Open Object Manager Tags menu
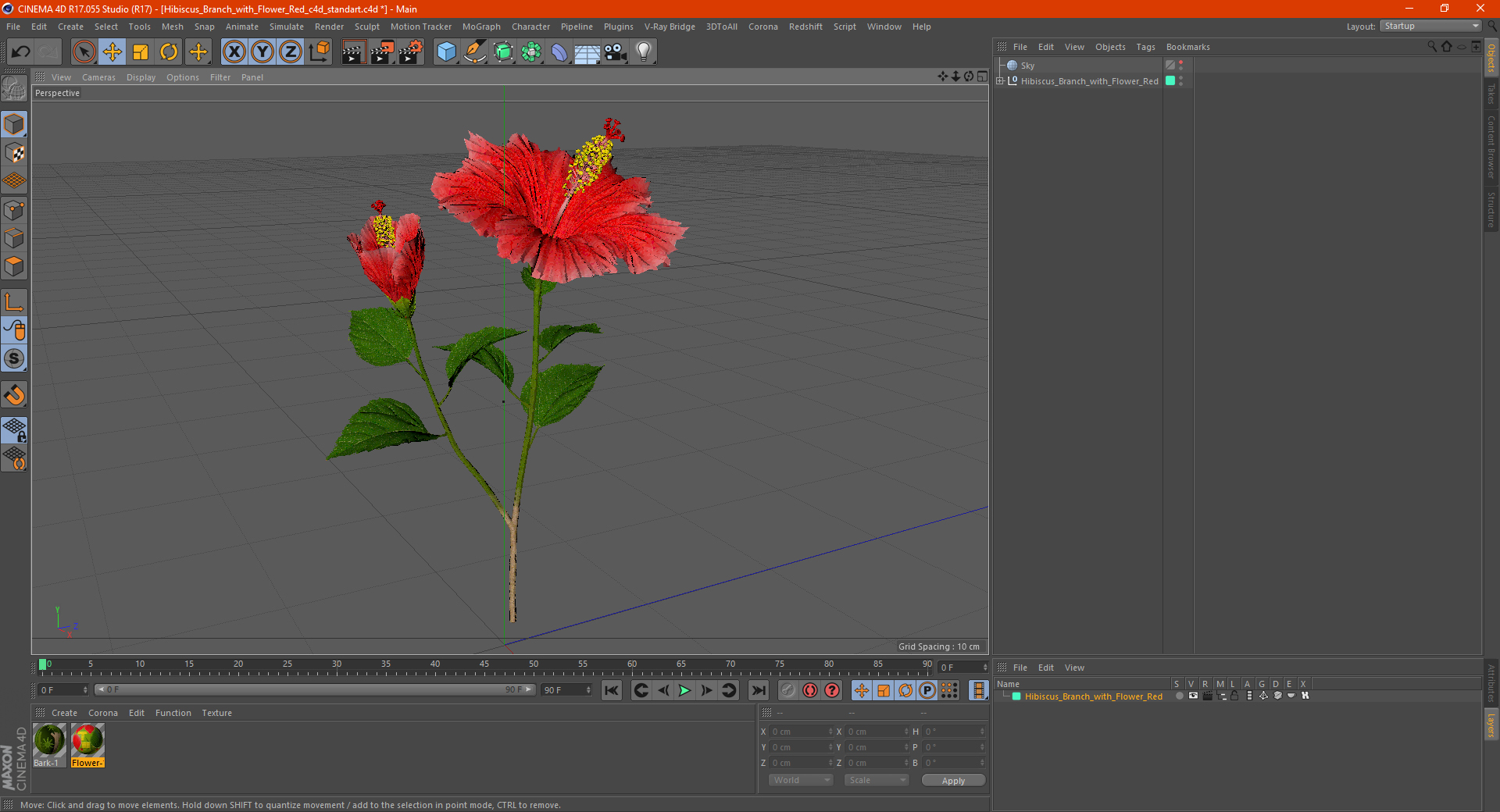The width and height of the screenshot is (1500, 812). (x=1145, y=47)
